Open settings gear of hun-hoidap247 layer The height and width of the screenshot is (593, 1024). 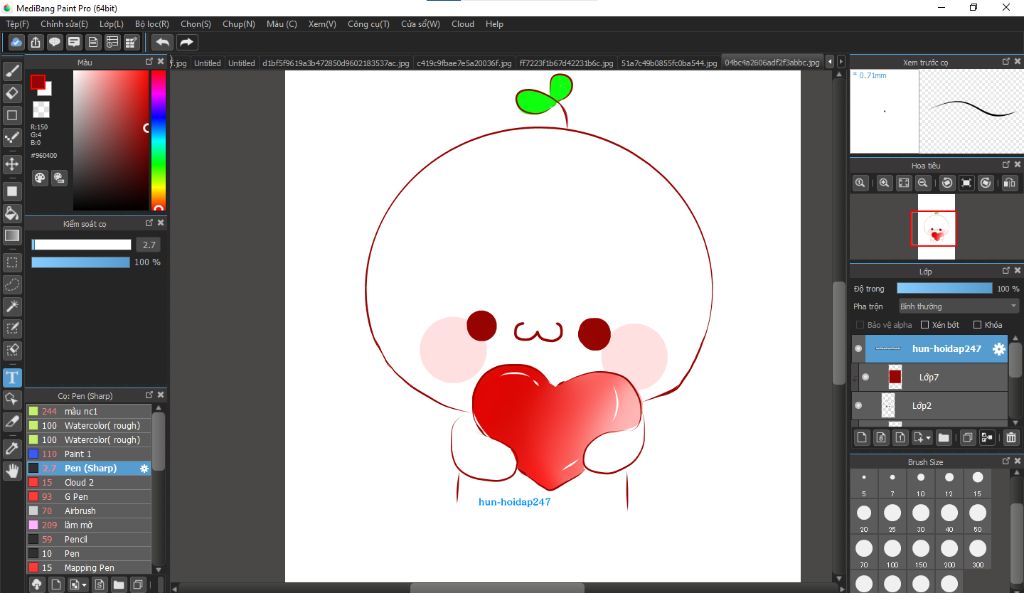pos(999,349)
